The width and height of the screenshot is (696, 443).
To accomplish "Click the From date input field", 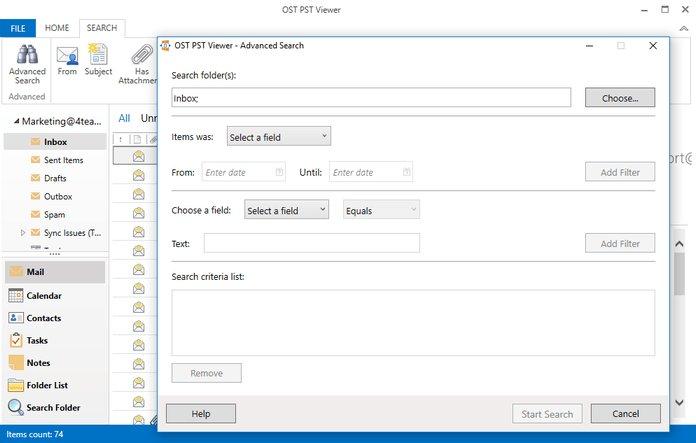I will [x=243, y=172].
